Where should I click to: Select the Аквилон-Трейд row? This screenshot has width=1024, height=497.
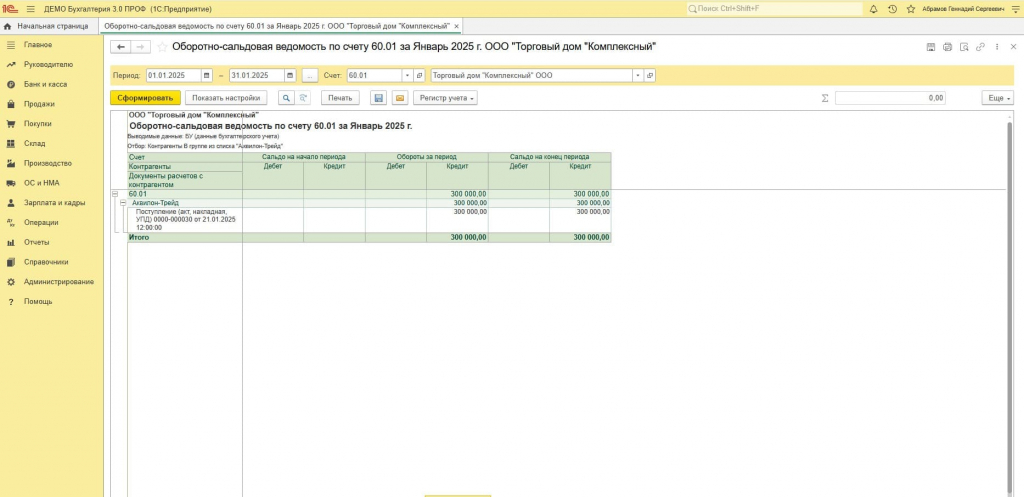pos(370,203)
